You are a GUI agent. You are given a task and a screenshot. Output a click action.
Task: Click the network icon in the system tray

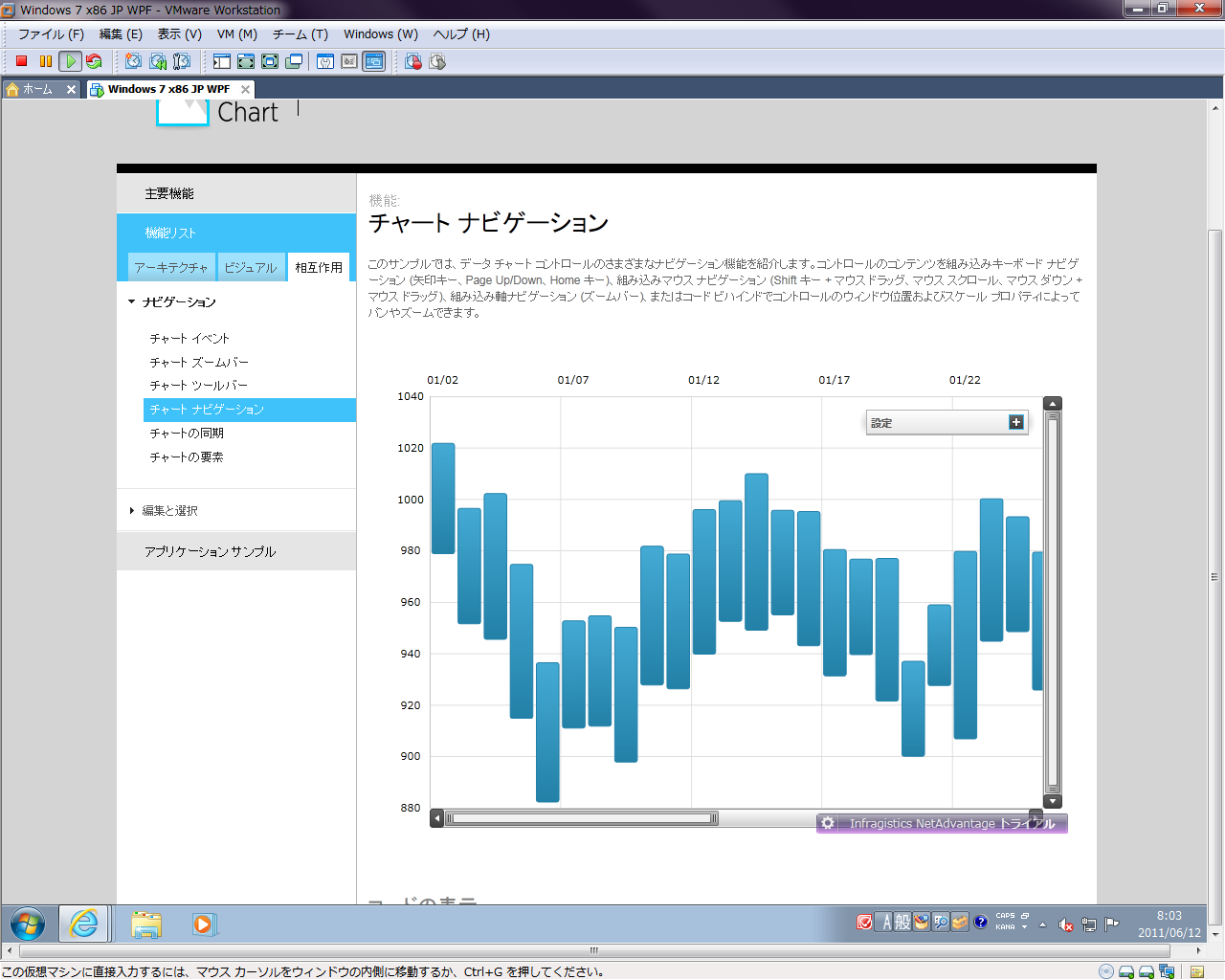[1089, 924]
